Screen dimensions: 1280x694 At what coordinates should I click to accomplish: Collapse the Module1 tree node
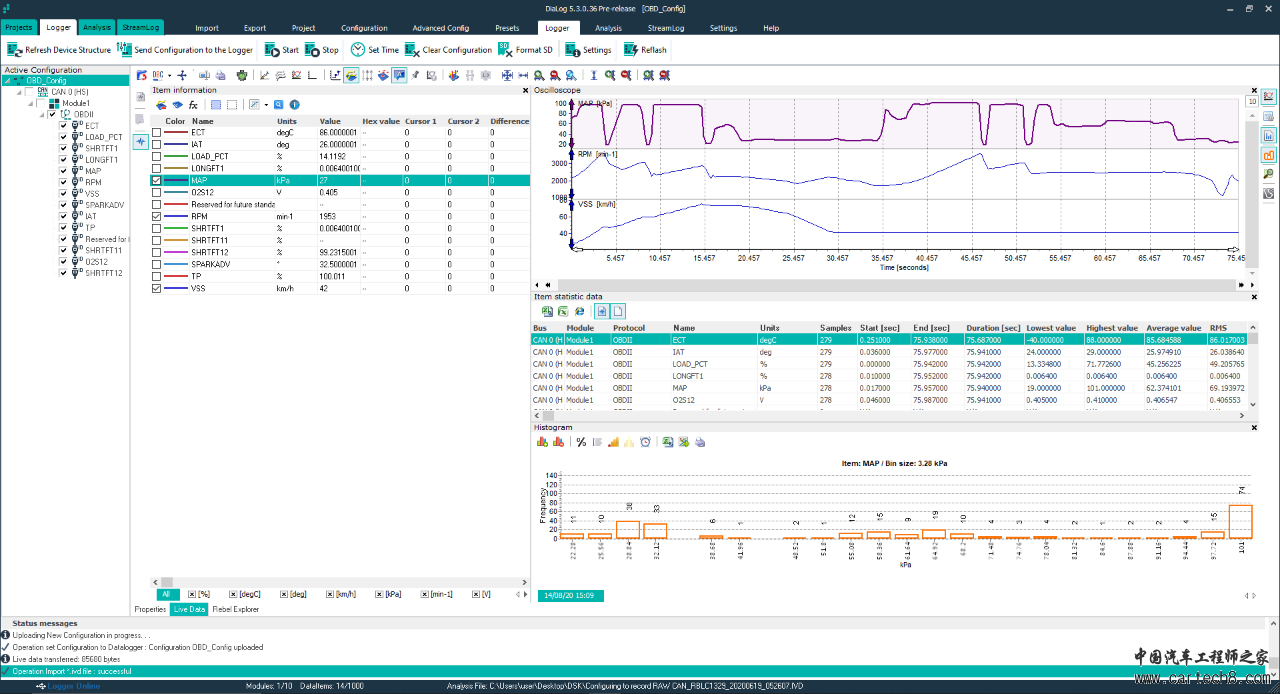click(x=31, y=103)
